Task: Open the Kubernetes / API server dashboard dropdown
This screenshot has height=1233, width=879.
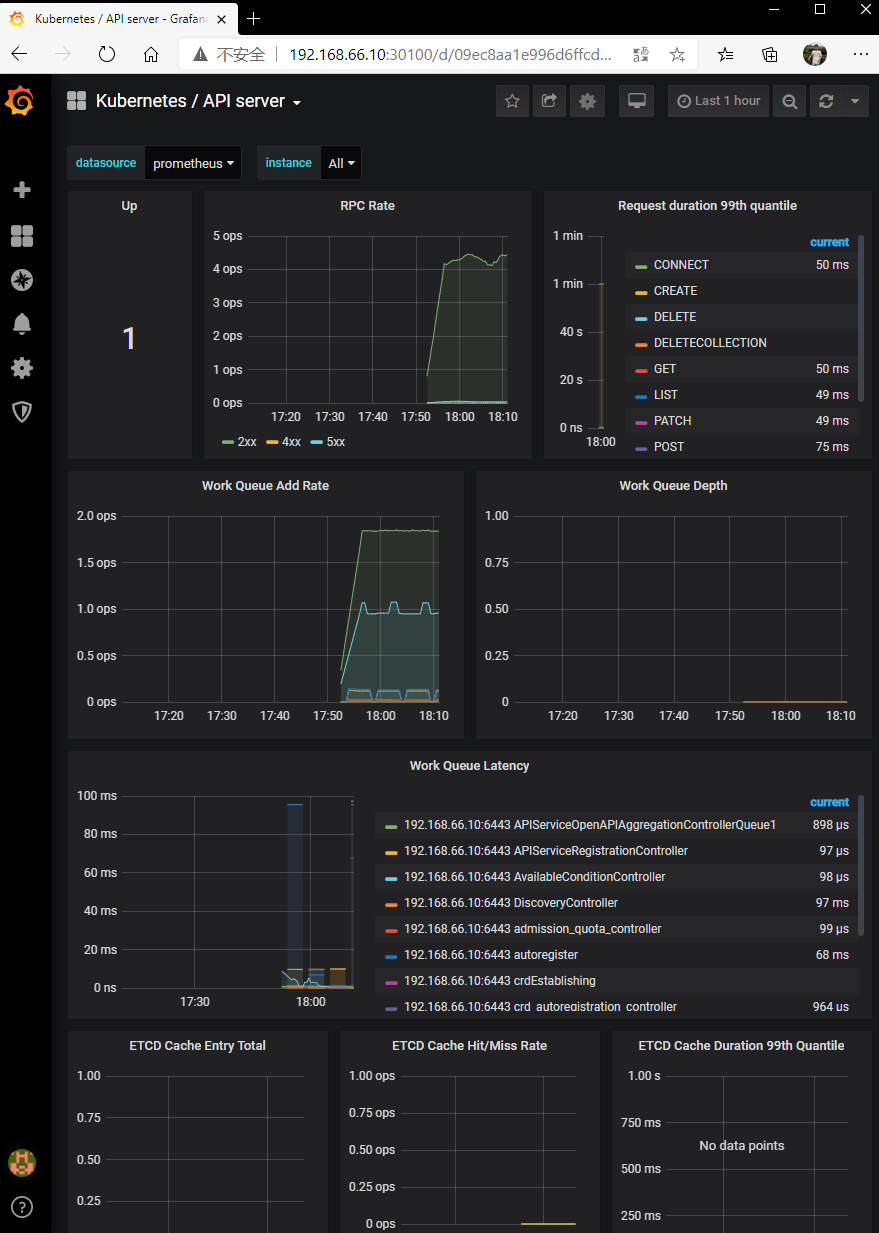Action: (x=199, y=101)
